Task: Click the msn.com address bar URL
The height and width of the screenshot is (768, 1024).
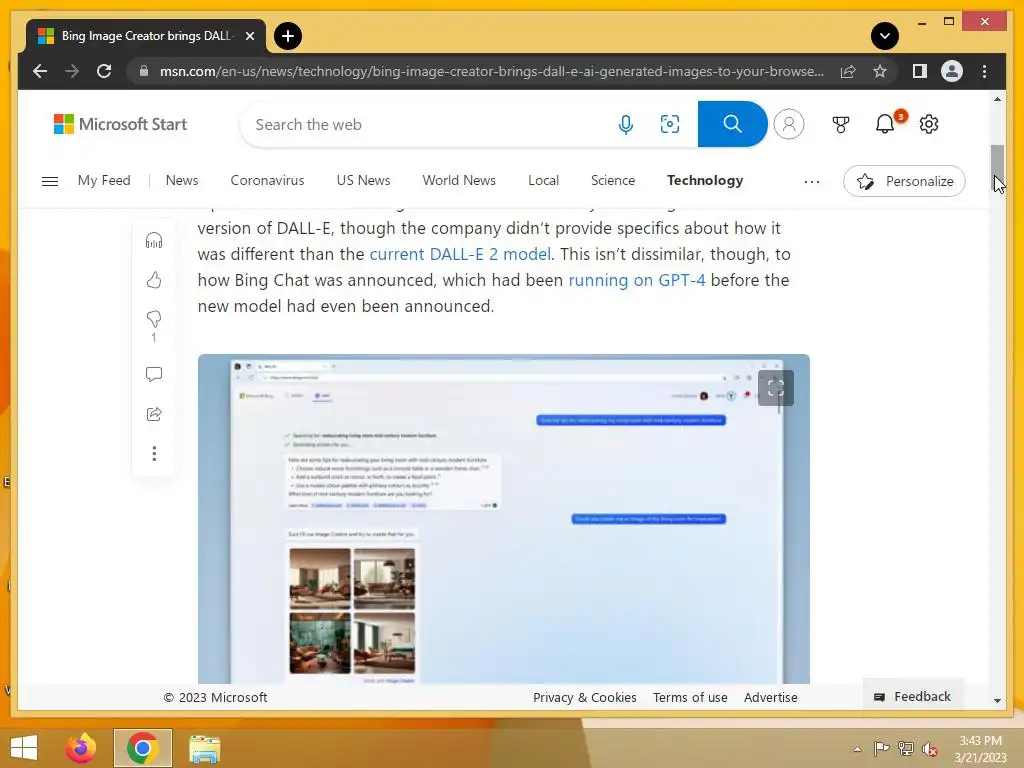Action: [491, 71]
